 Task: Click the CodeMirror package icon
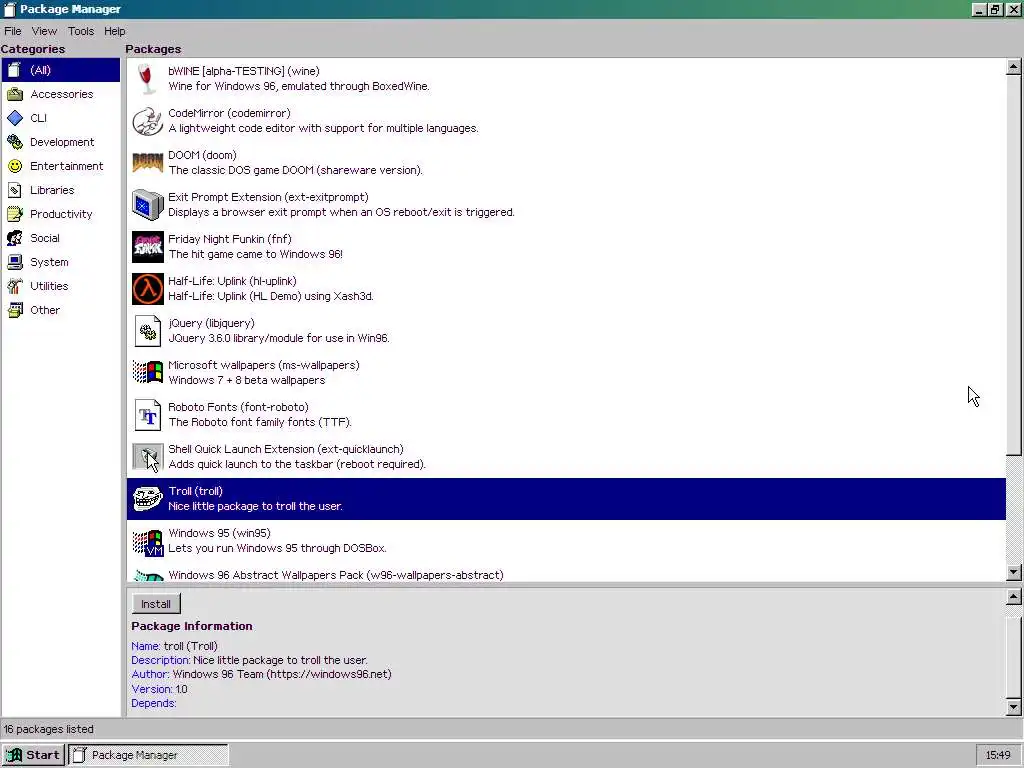pos(148,121)
